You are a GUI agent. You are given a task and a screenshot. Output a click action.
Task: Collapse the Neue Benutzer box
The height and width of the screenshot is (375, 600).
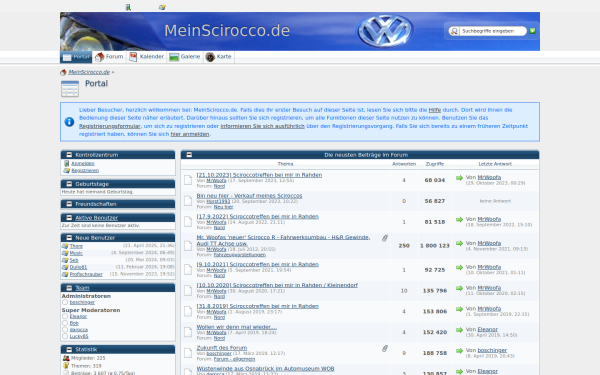[69, 238]
